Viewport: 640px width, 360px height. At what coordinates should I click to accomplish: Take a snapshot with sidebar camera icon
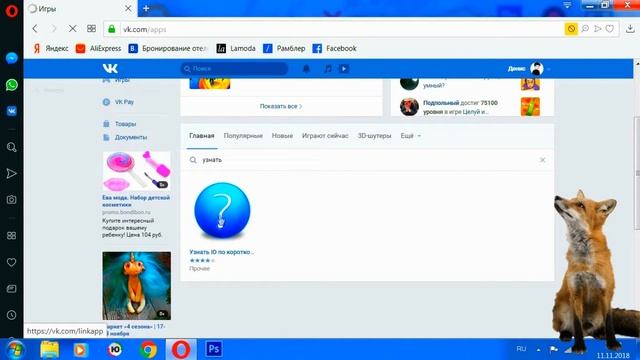click(11, 200)
